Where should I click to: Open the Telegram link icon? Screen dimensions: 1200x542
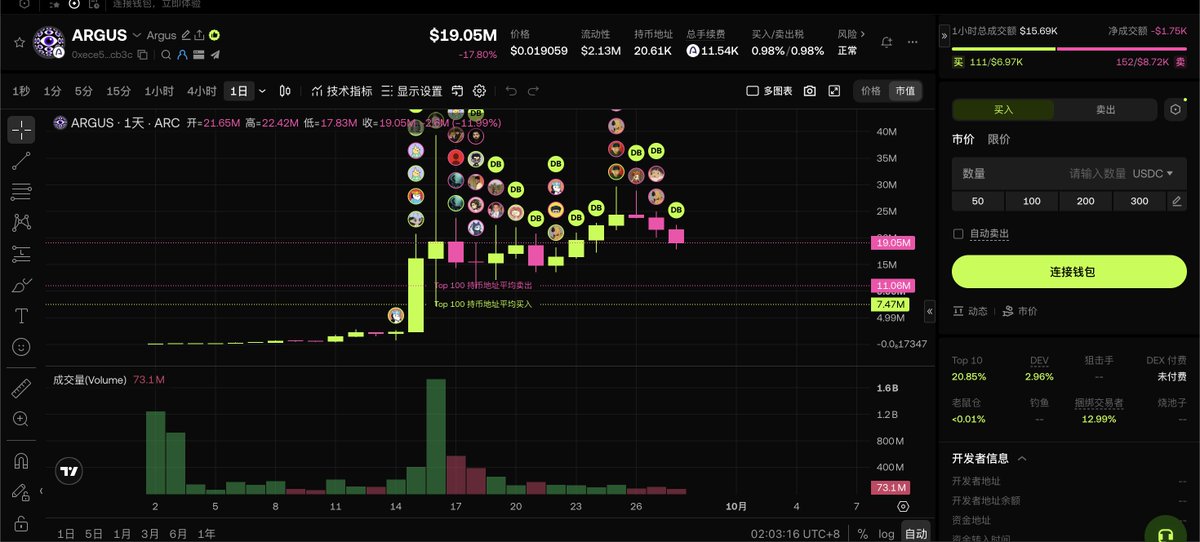(215, 53)
